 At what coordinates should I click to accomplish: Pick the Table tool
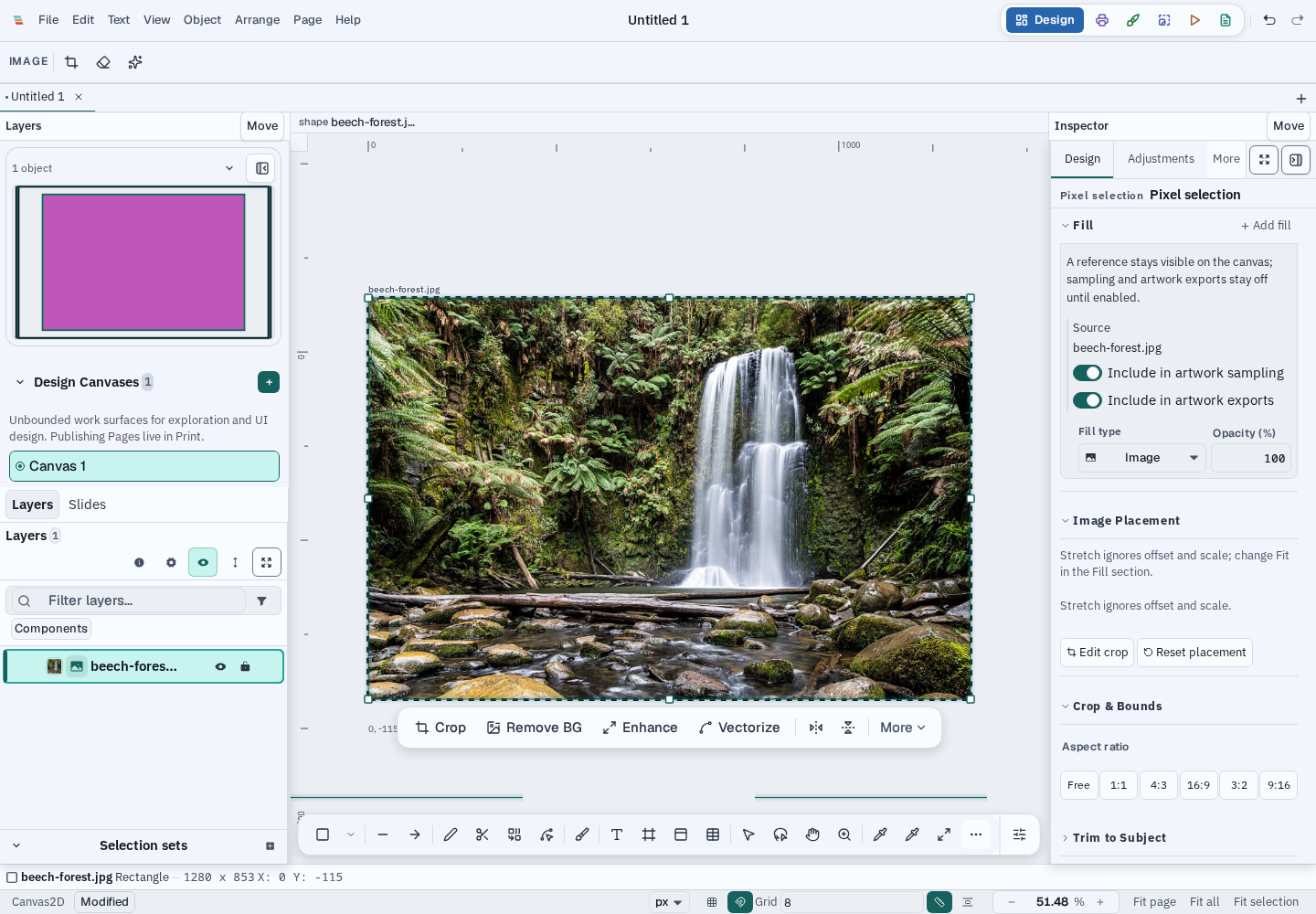713,834
